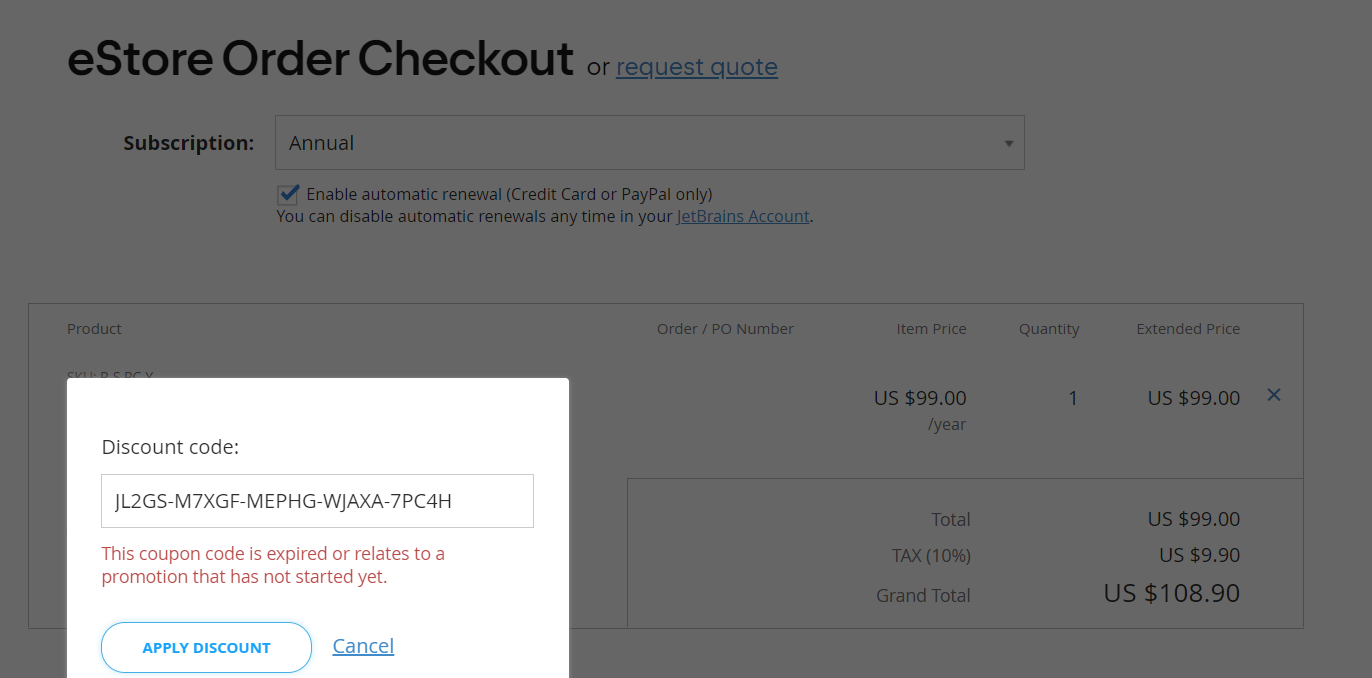Click the Enable automatic renewal label text
1372x678 pixels.
pyautogui.click(x=509, y=194)
